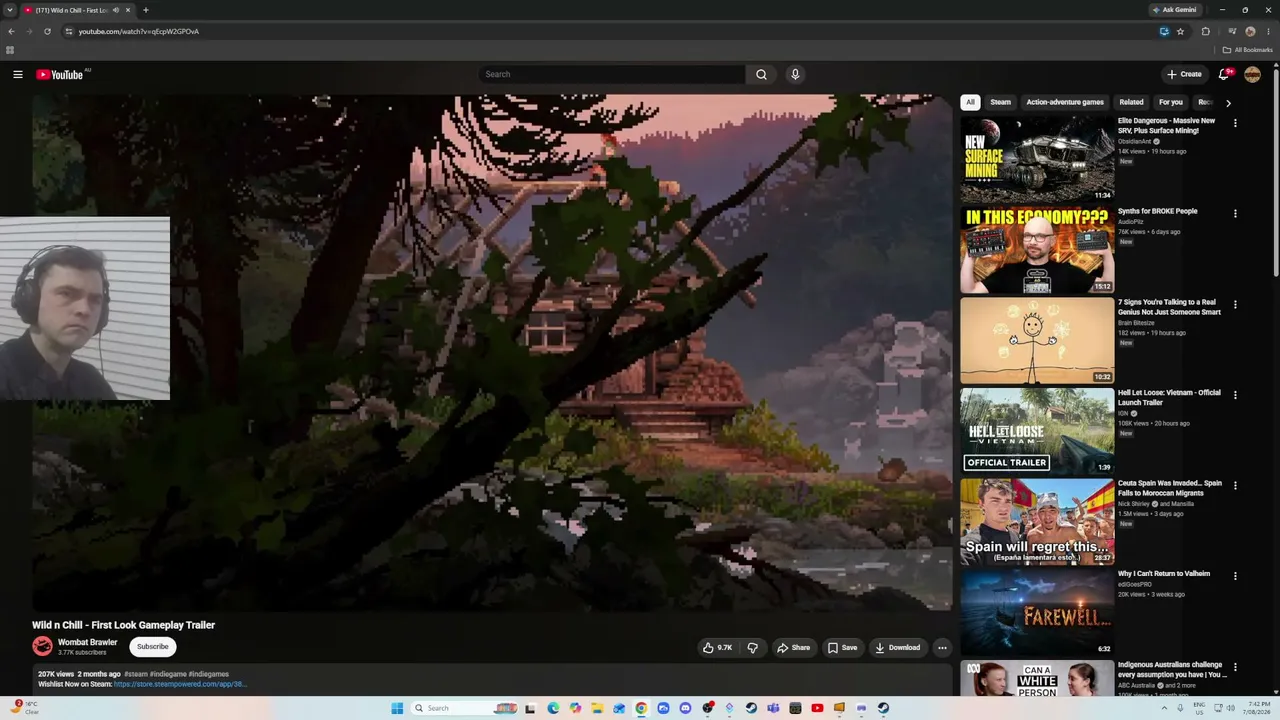The image size is (1280, 720).
Task: Dislike the video with thumbs down
Action: click(x=753, y=647)
